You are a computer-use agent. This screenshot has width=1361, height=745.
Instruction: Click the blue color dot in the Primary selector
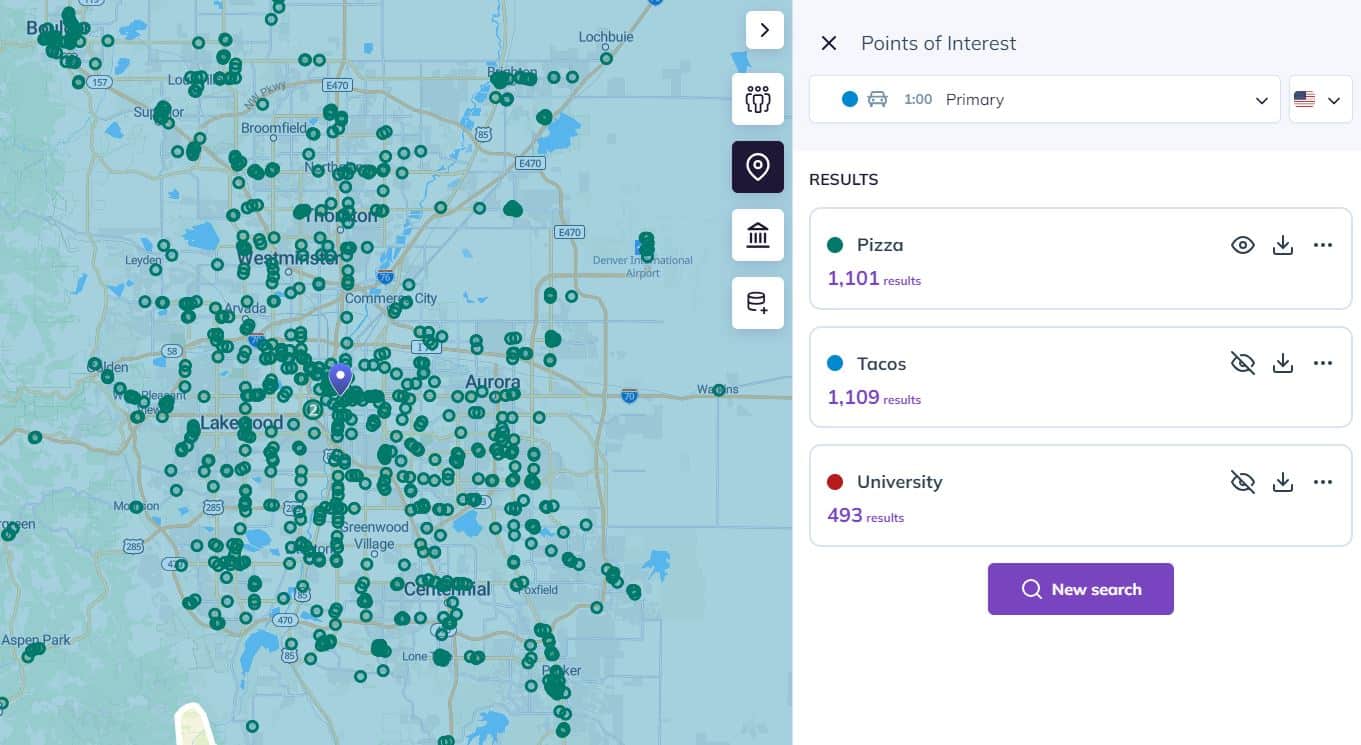850,99
